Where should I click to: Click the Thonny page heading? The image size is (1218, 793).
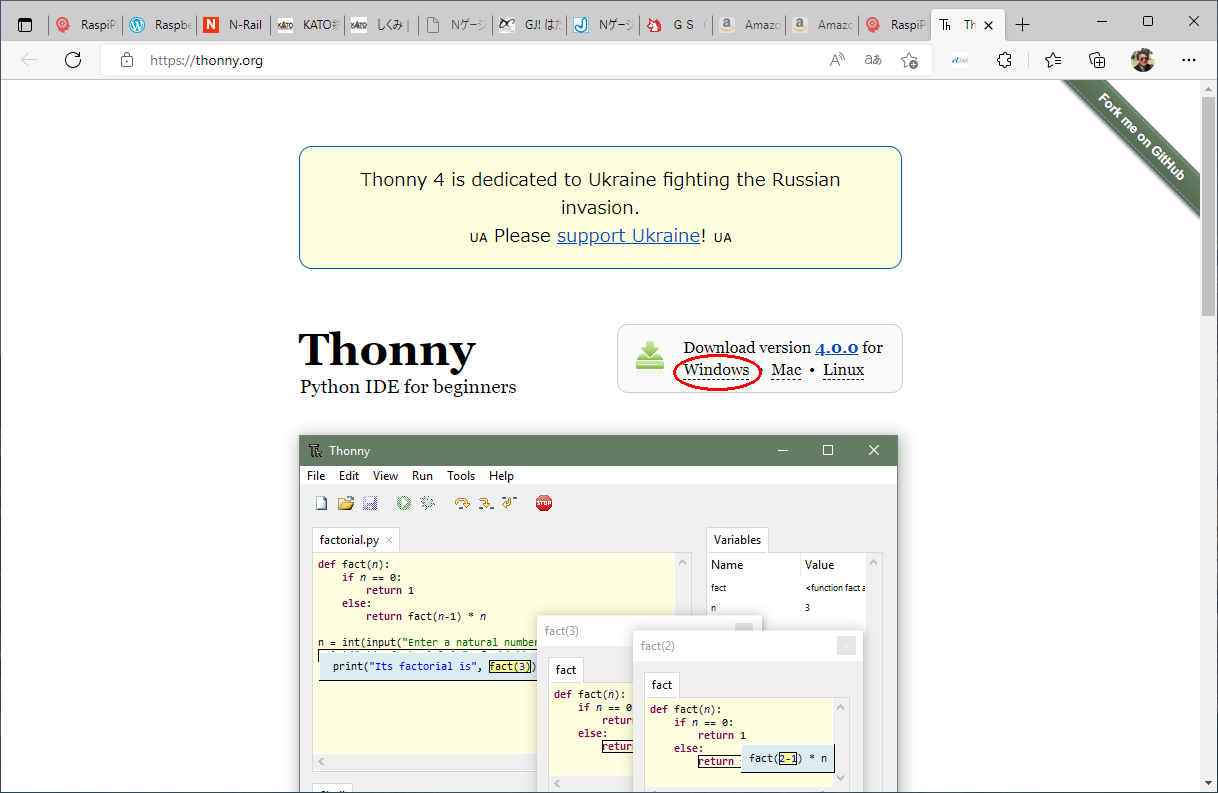[x=387, y=349]
